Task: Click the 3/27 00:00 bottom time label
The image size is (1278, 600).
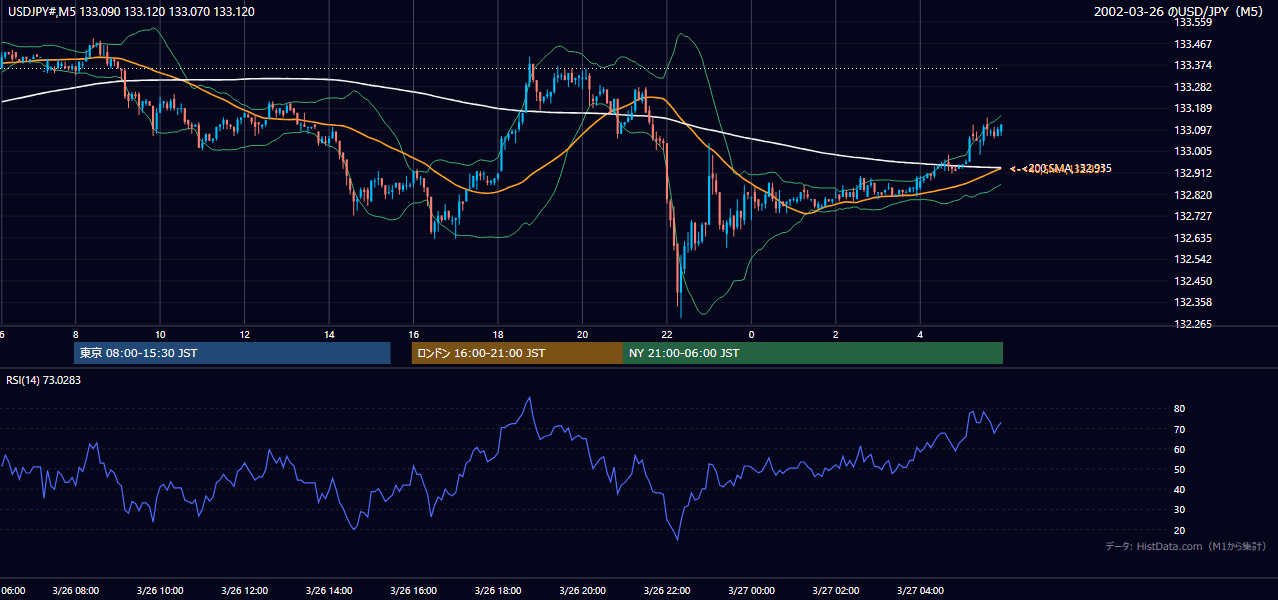Action: click(x=751, y=590)
